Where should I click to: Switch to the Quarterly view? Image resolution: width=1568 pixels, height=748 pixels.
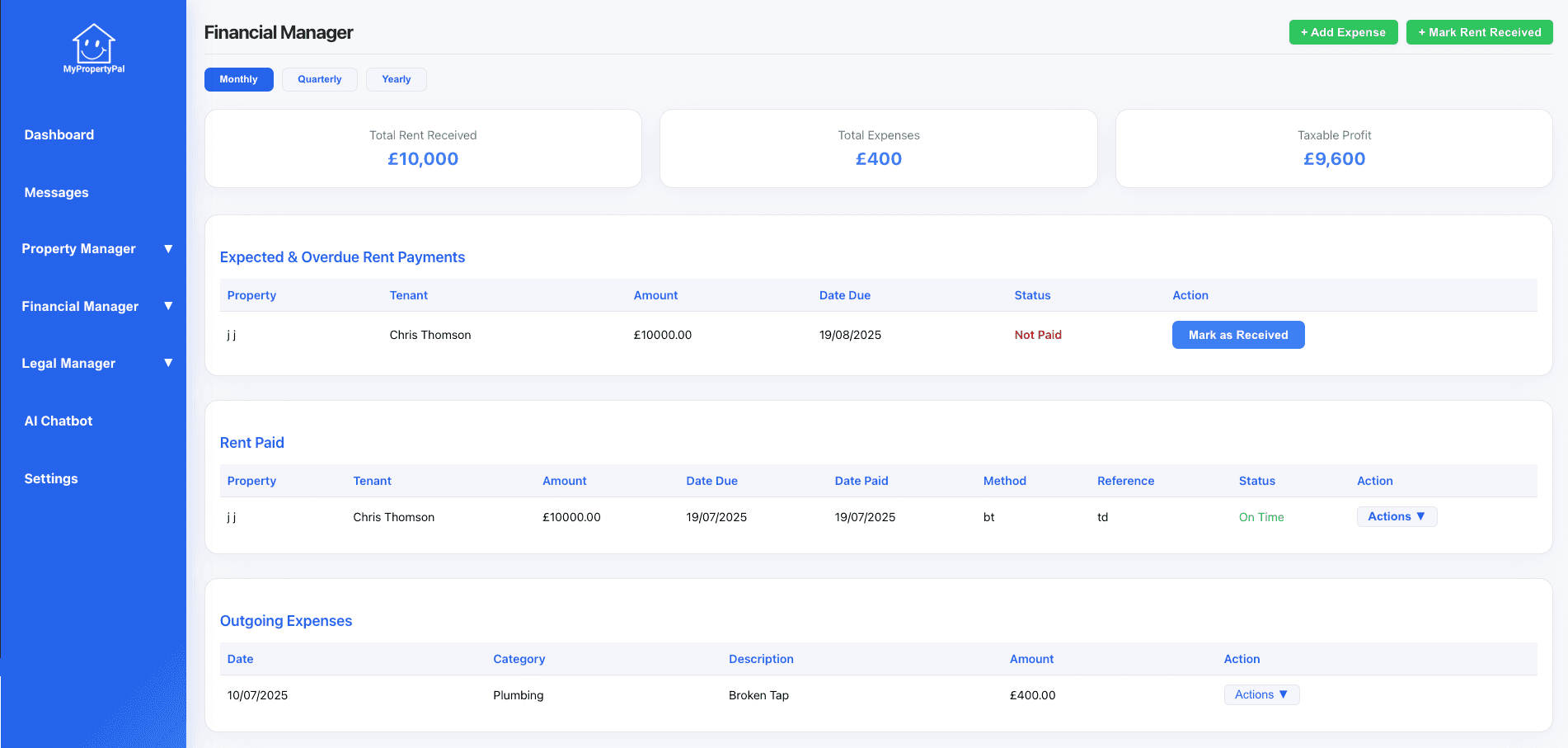tap(320, 79)
